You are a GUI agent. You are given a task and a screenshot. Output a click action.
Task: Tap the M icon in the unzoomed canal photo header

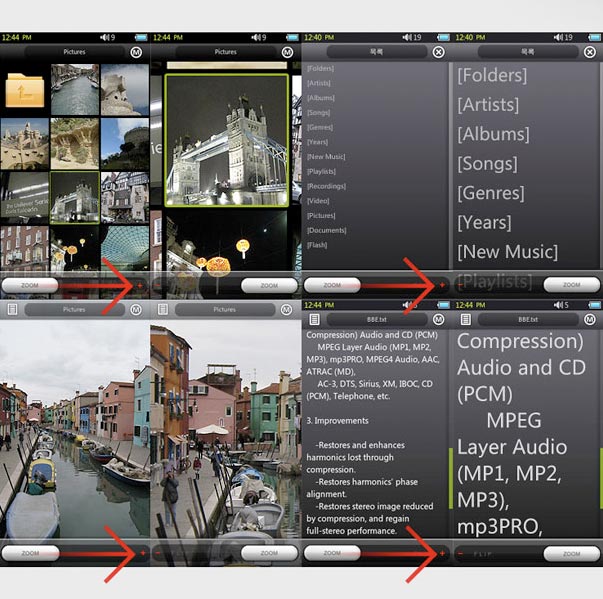(135, 311)
